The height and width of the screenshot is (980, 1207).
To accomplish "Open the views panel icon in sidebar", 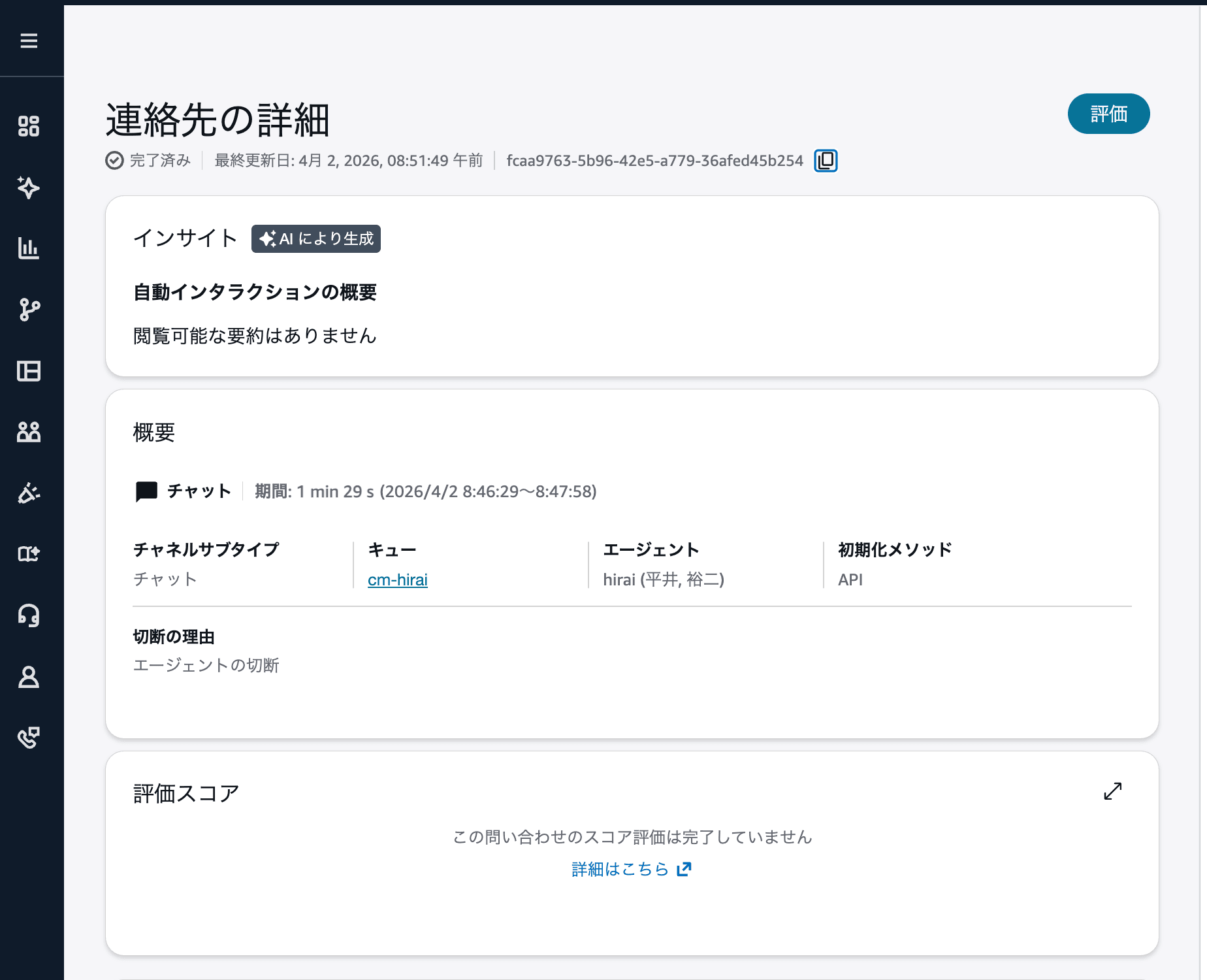I will coord(29,371).
